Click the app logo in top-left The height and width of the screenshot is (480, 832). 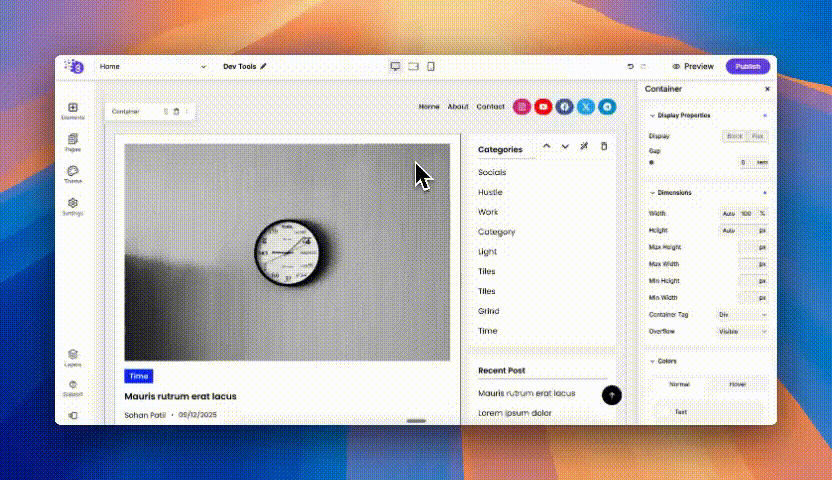tap(74, 66)
